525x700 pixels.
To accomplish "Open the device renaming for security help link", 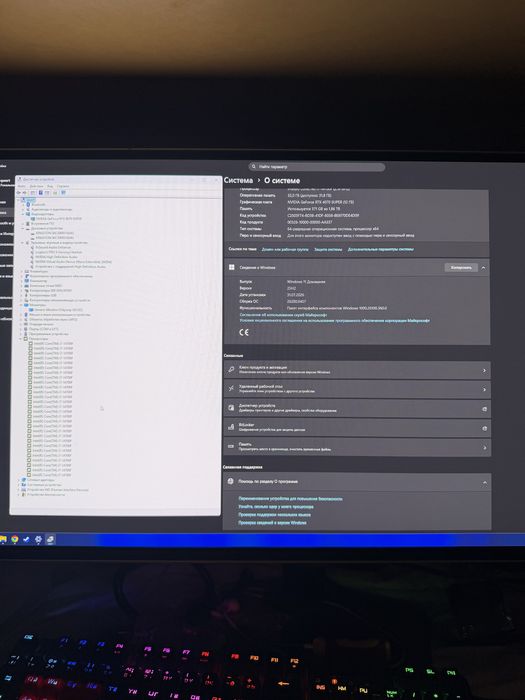I will click(x=290, y=499).
